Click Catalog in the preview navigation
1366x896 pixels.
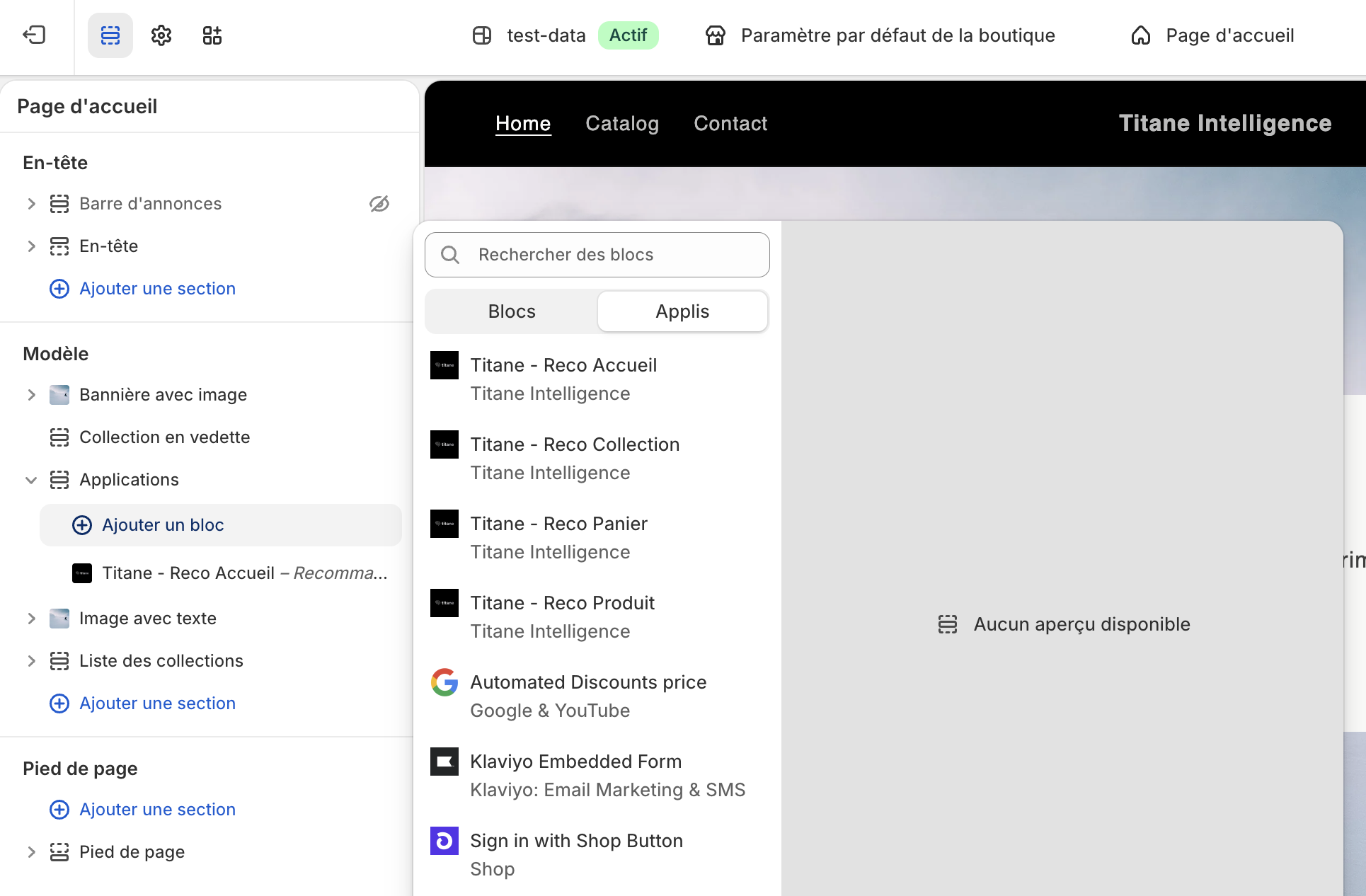point(622,123)
